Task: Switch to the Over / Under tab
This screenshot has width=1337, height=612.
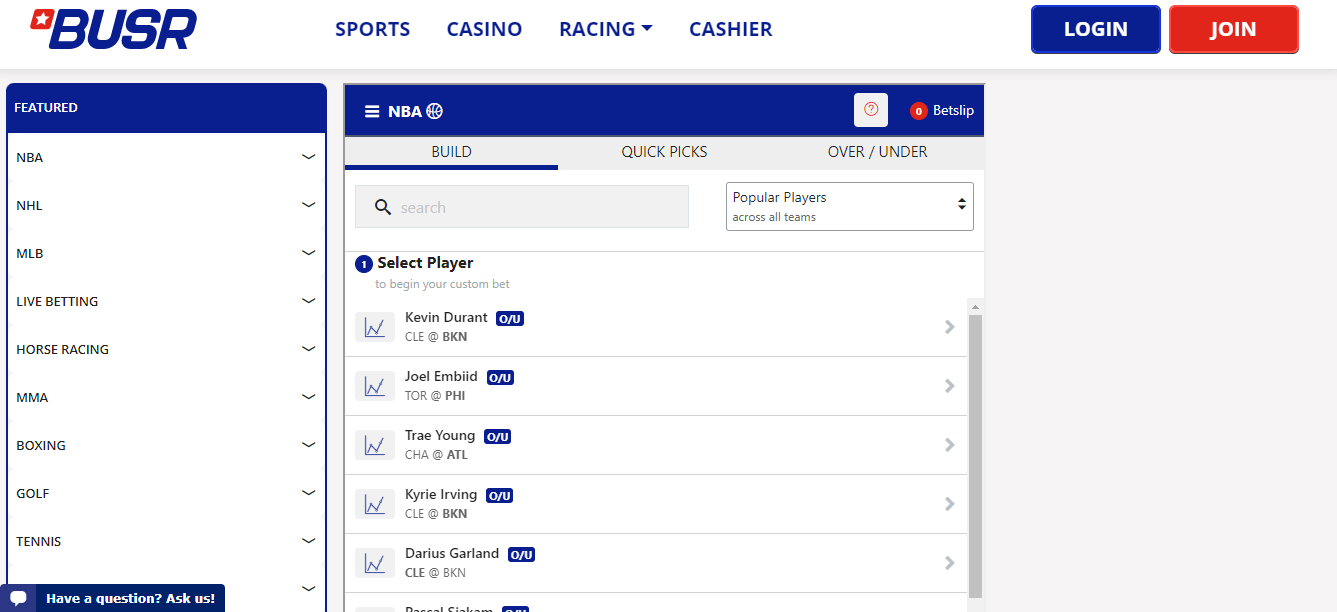Action: pyautogui.click(x=878, y=152)
